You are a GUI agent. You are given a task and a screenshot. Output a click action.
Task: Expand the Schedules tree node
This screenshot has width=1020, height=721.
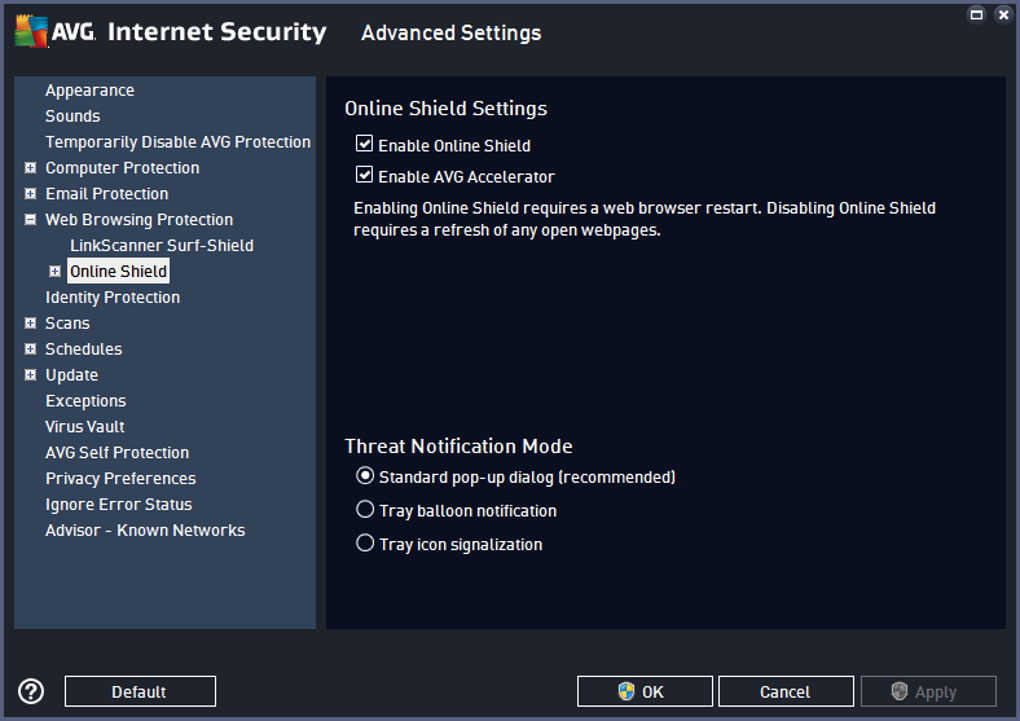click(x=30, y=349)
